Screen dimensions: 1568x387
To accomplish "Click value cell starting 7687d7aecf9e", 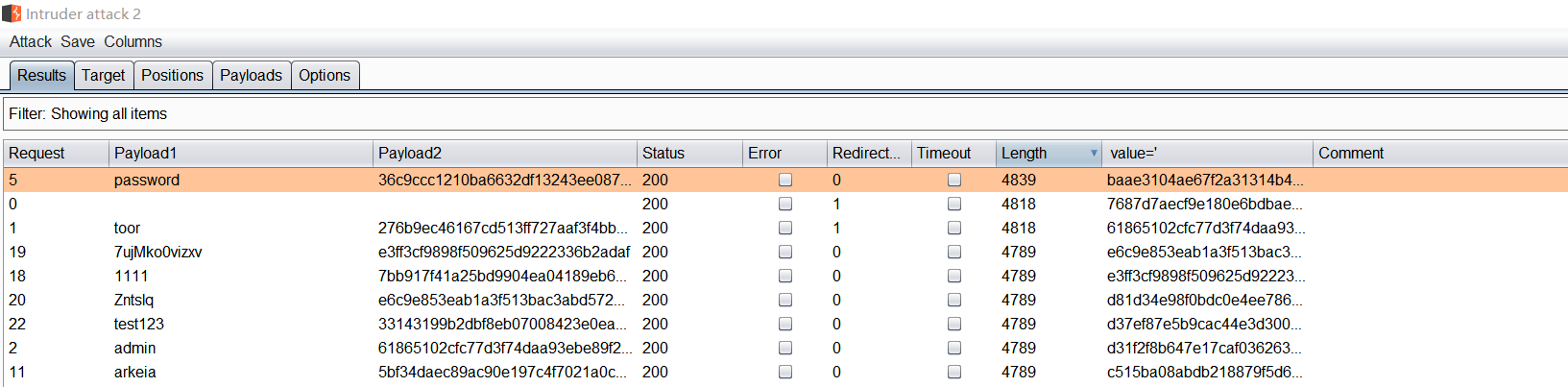I will tap(1205, 204).
